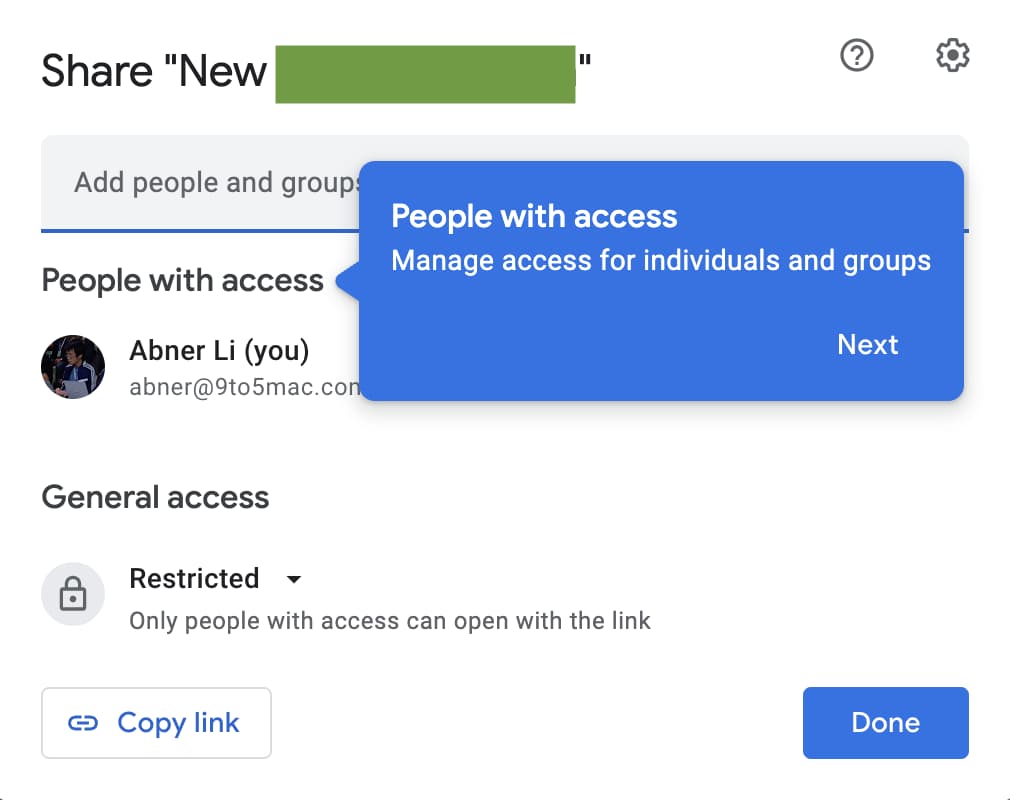Click the abner@9to5mac email address
This screenshot has width=1010, height=800.
(x=243, y=387)
